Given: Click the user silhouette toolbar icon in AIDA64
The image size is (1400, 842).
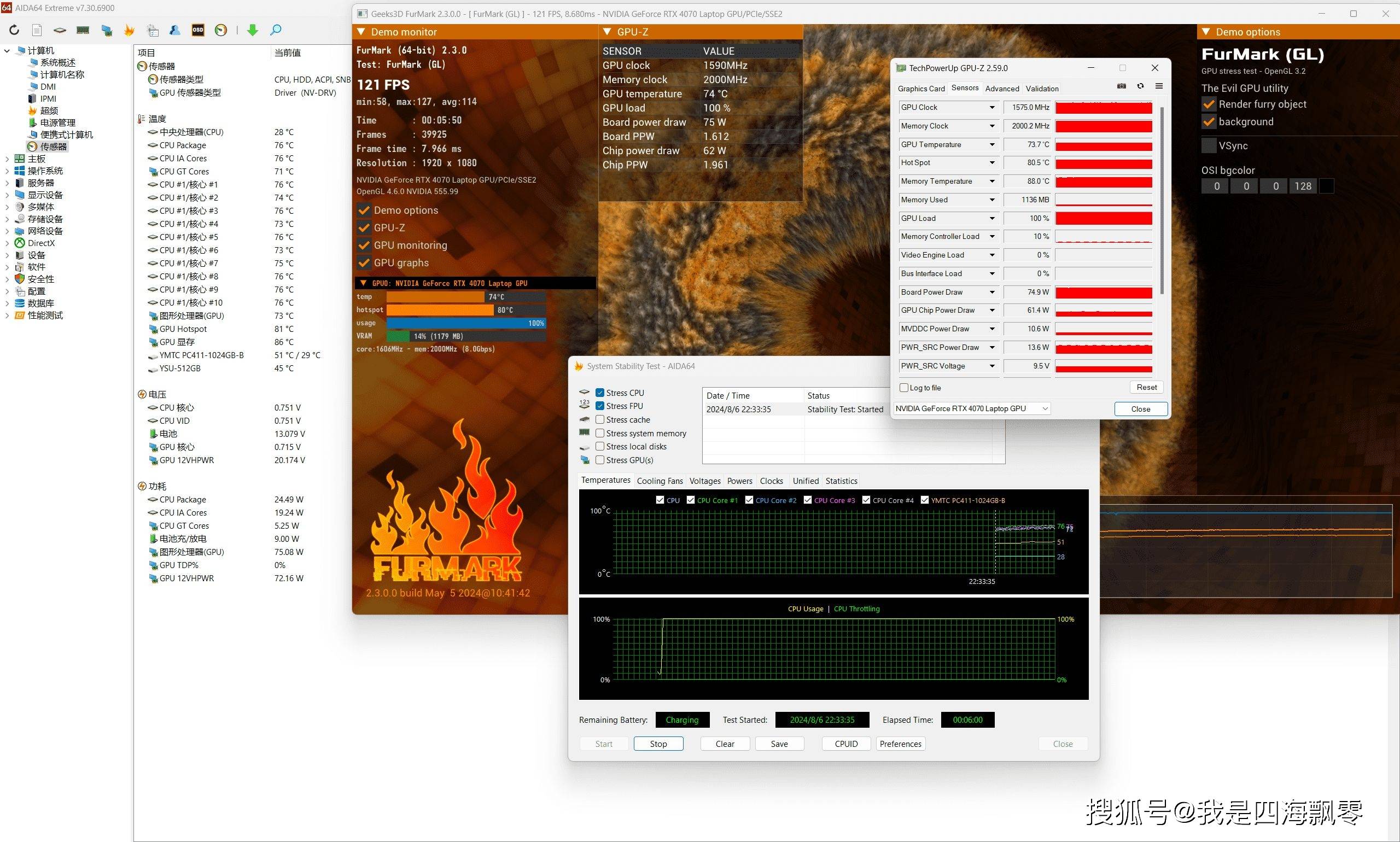Looking at the screenshot, I should tap(175, 30).
